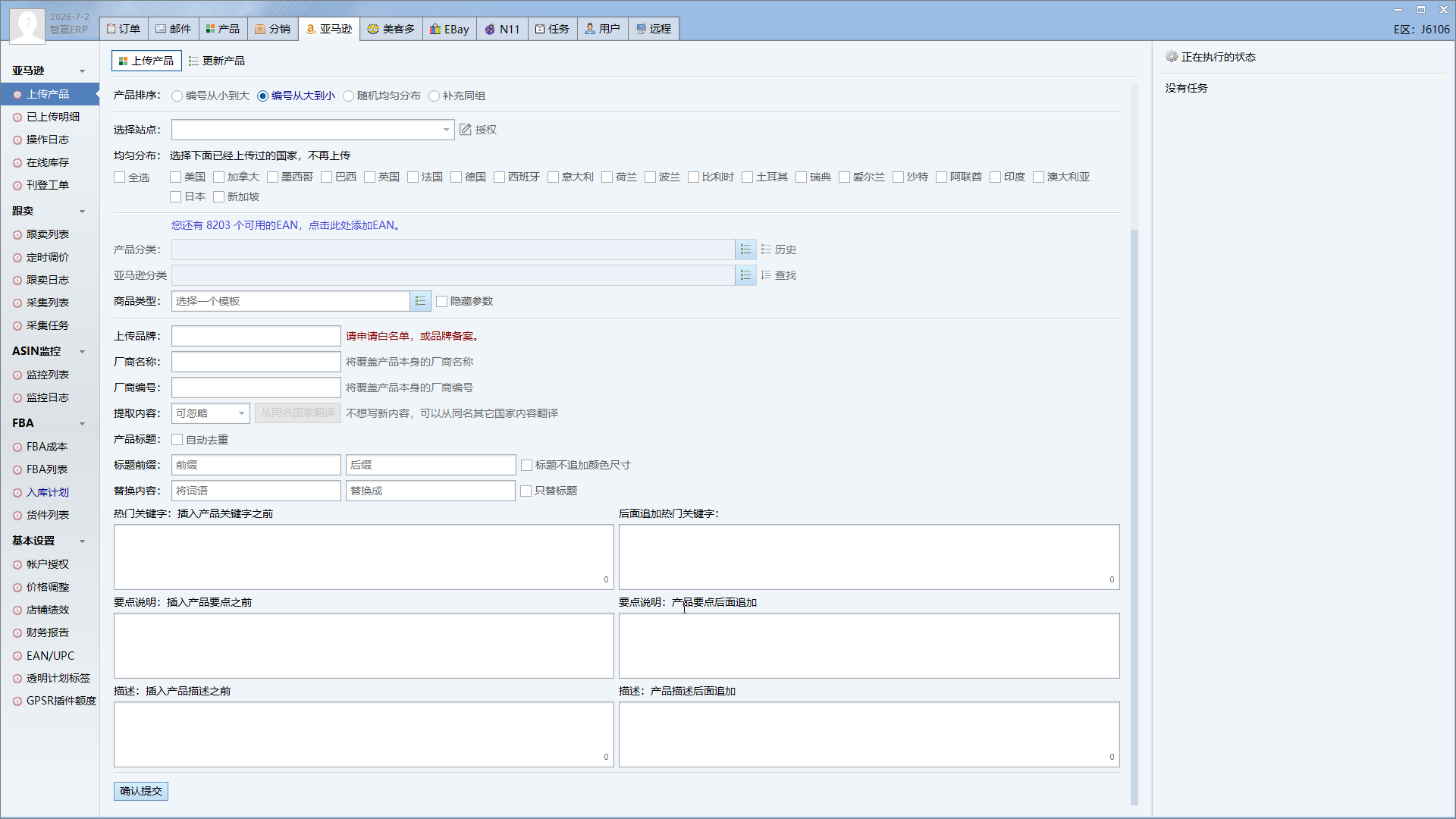Image resolution: width=1456 pixels, height=819 pixels.
Task: Select 编号从小到大 sort option
Action: (x=177, y=96)
